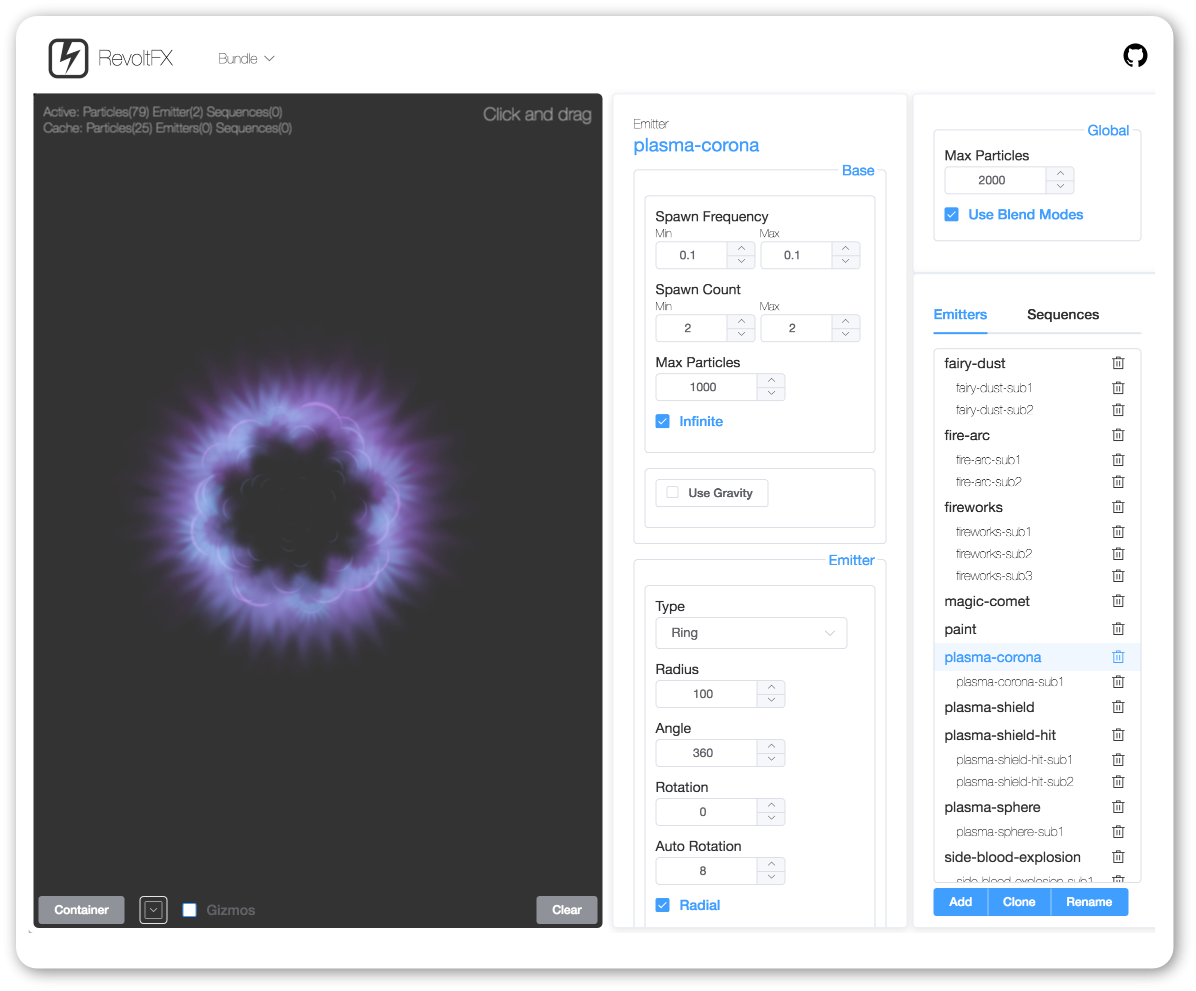
Task: Uncheck the Infinite checkbox
Action: tap(662, 421)
